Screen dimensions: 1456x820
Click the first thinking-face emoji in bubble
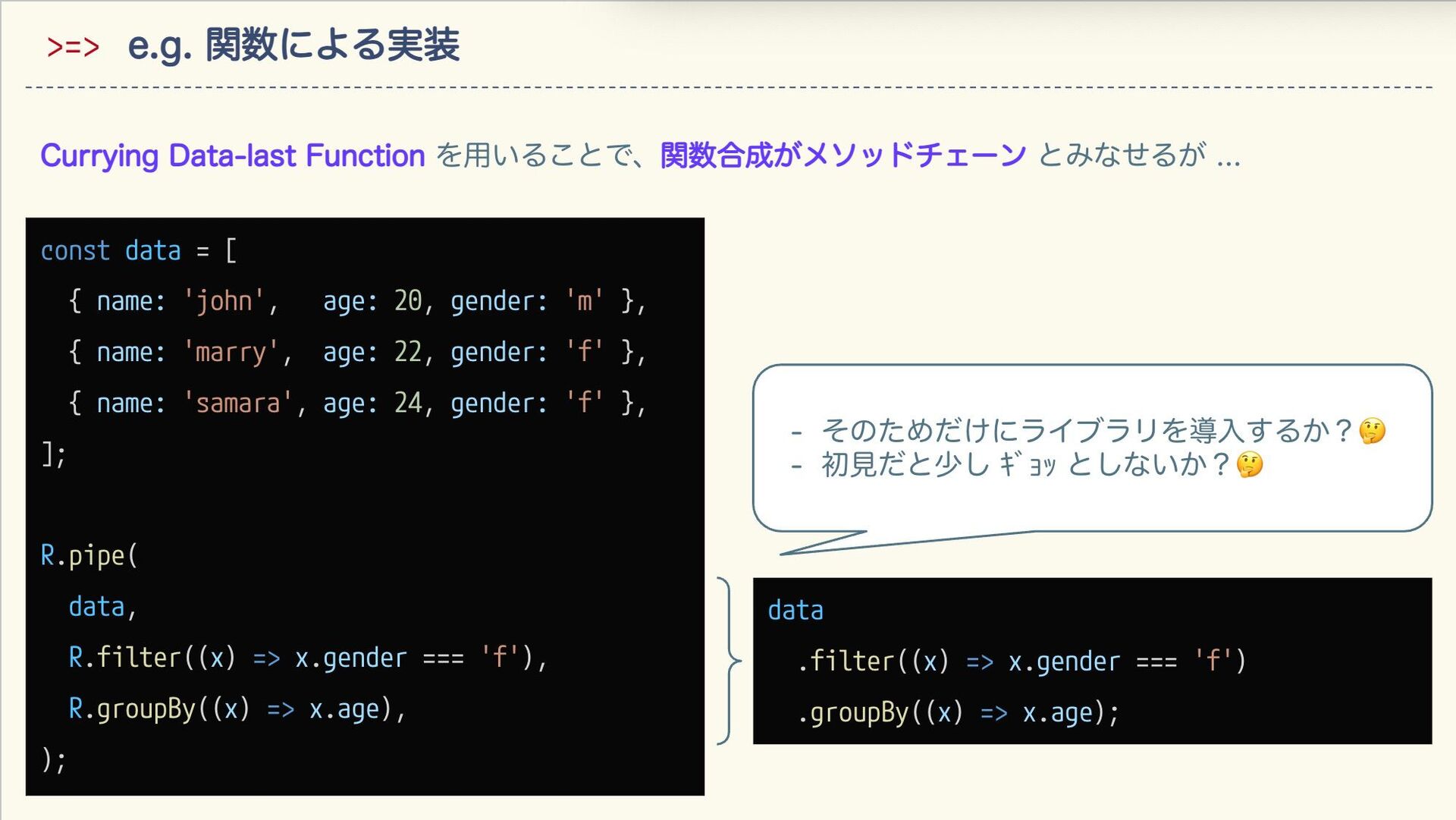(1372, 431)
